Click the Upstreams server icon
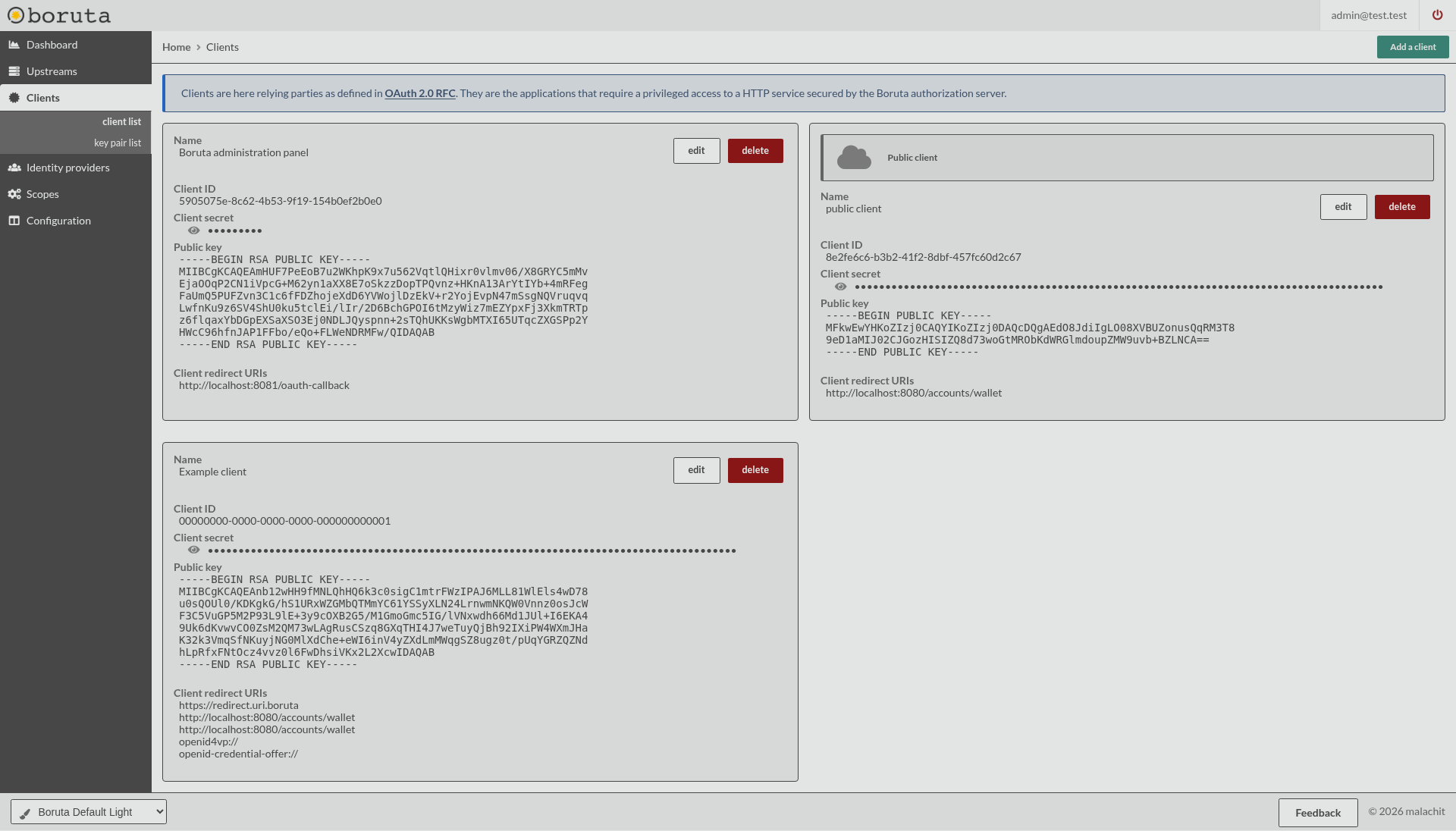The width and height of the screenshot is (1456, 831). click(x=14, y=71)
